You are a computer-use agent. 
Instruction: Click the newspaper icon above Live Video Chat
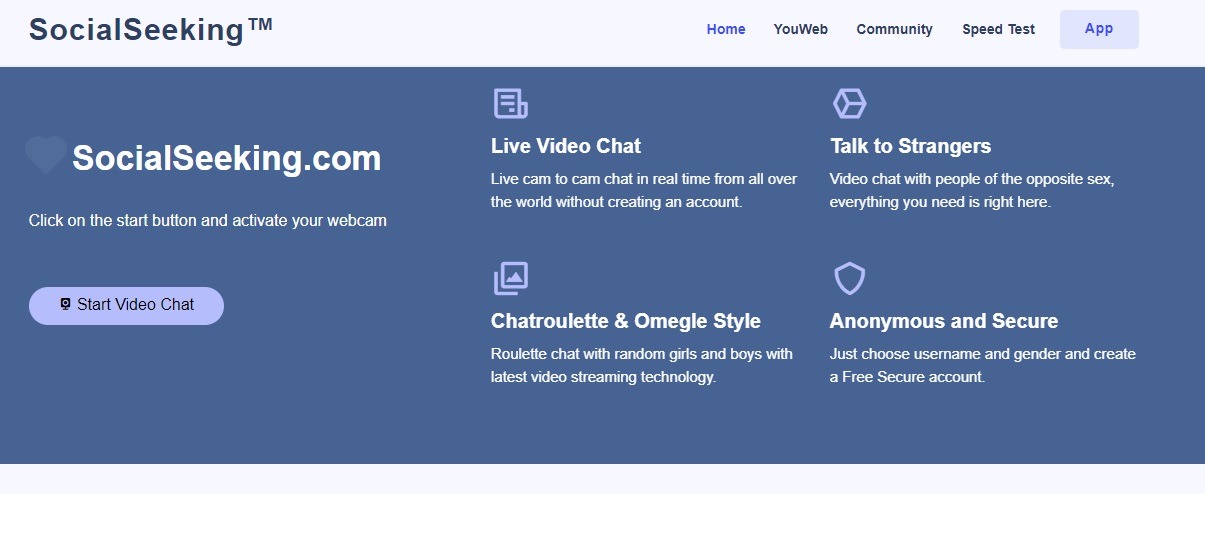pos(510,103)
